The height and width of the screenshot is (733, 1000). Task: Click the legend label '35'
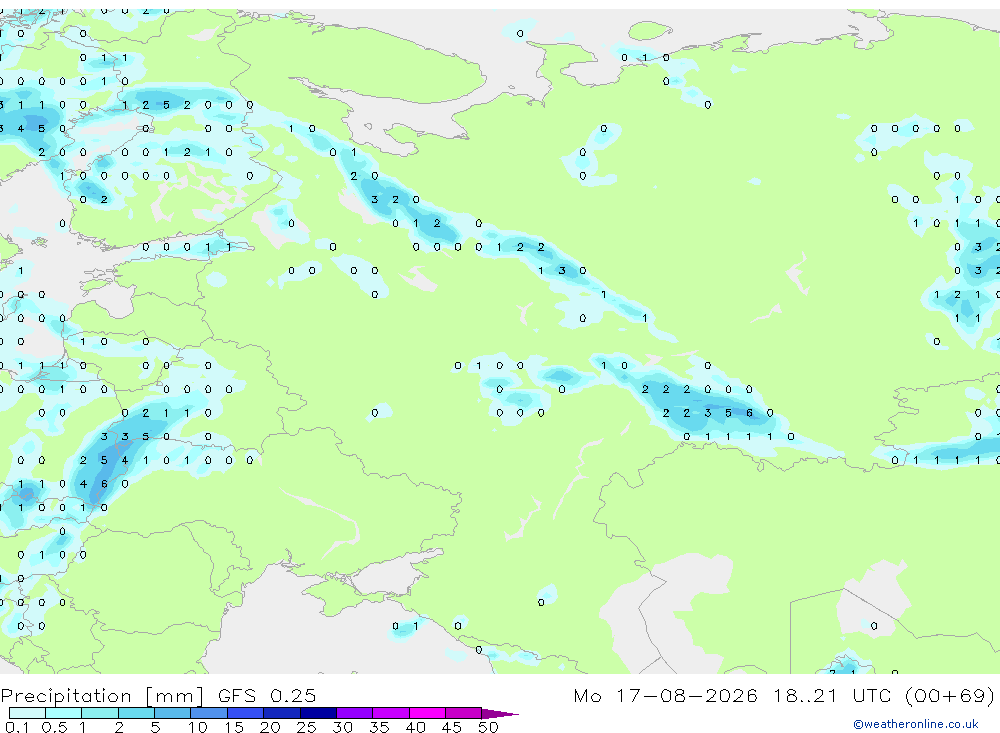coord(379,727)
